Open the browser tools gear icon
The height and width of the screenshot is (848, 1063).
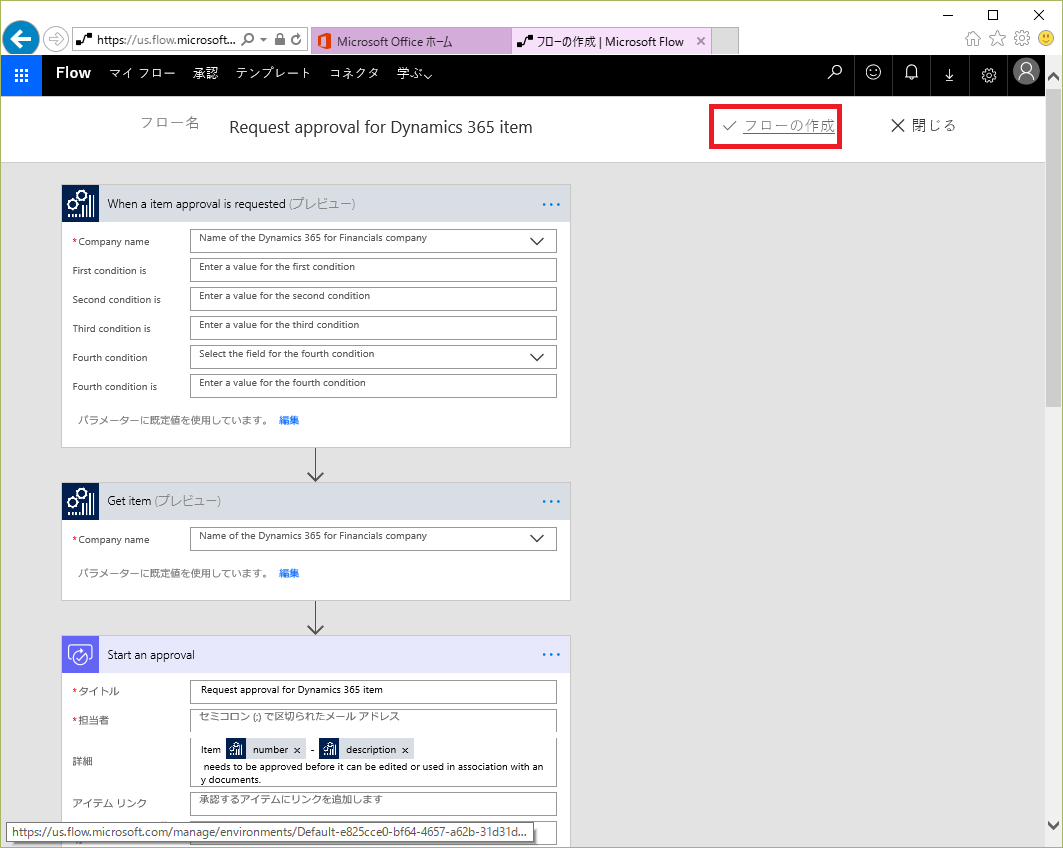[1022, 39]
